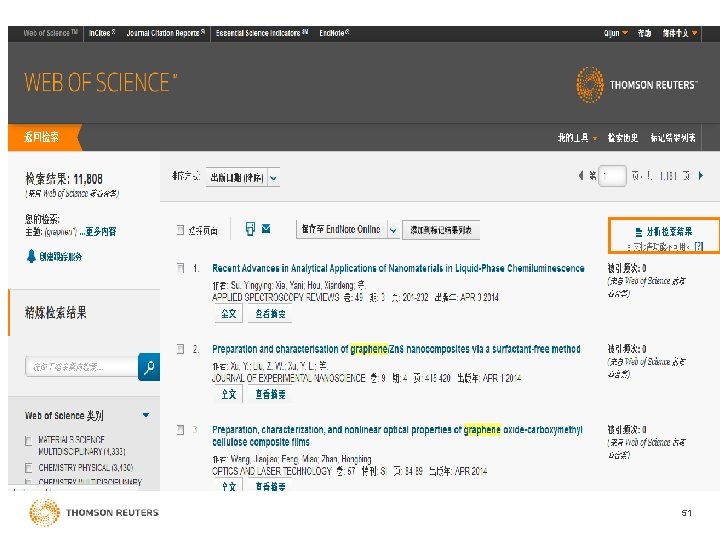Click the Thomson Reuters logo in header

(x=636, y=85)
